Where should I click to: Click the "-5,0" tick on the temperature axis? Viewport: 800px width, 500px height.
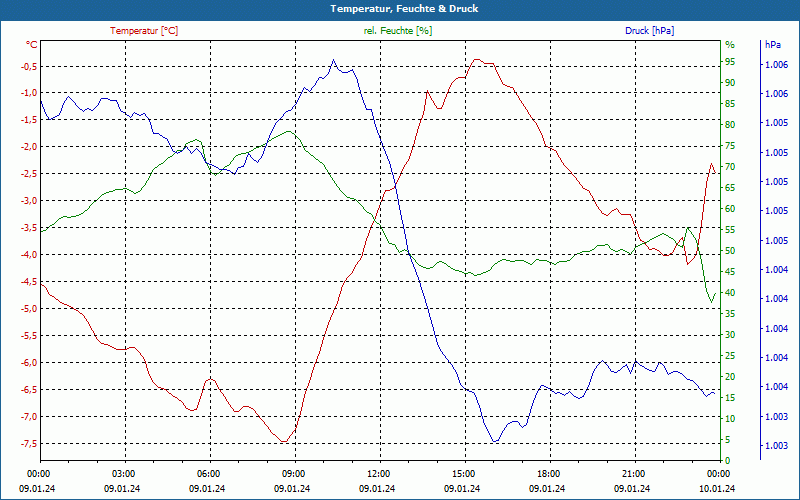29,309
